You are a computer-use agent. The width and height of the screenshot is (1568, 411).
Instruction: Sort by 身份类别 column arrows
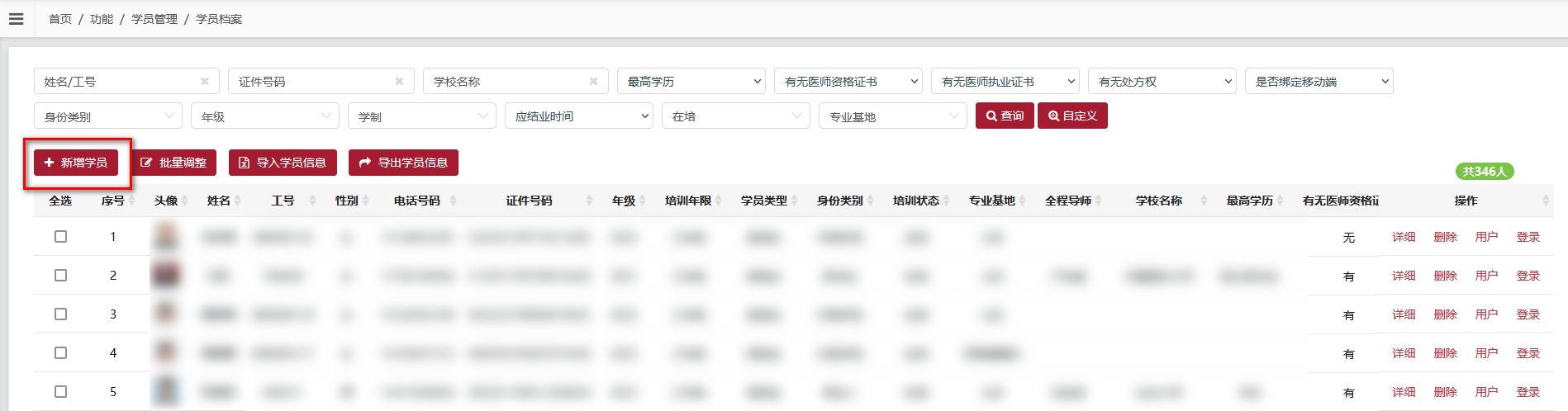coord(871,201)
